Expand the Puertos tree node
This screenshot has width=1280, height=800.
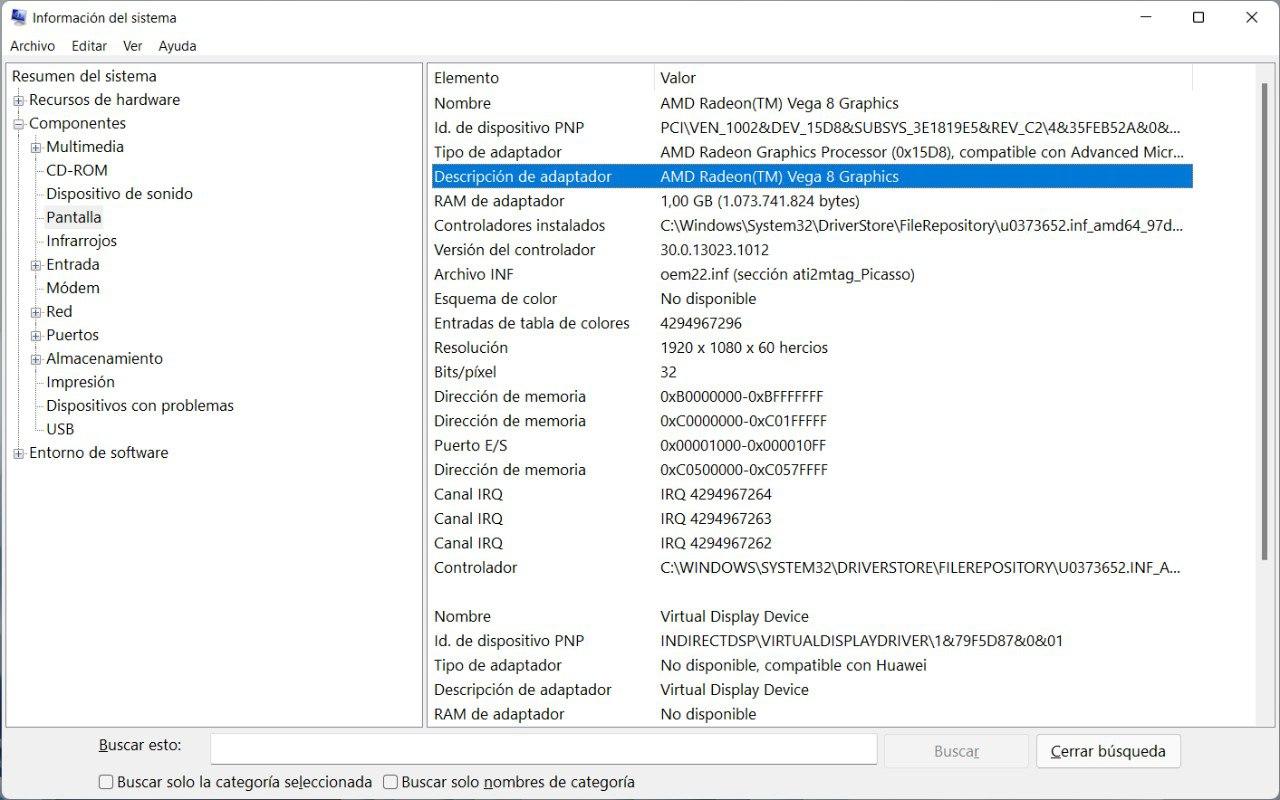(36, 335)
